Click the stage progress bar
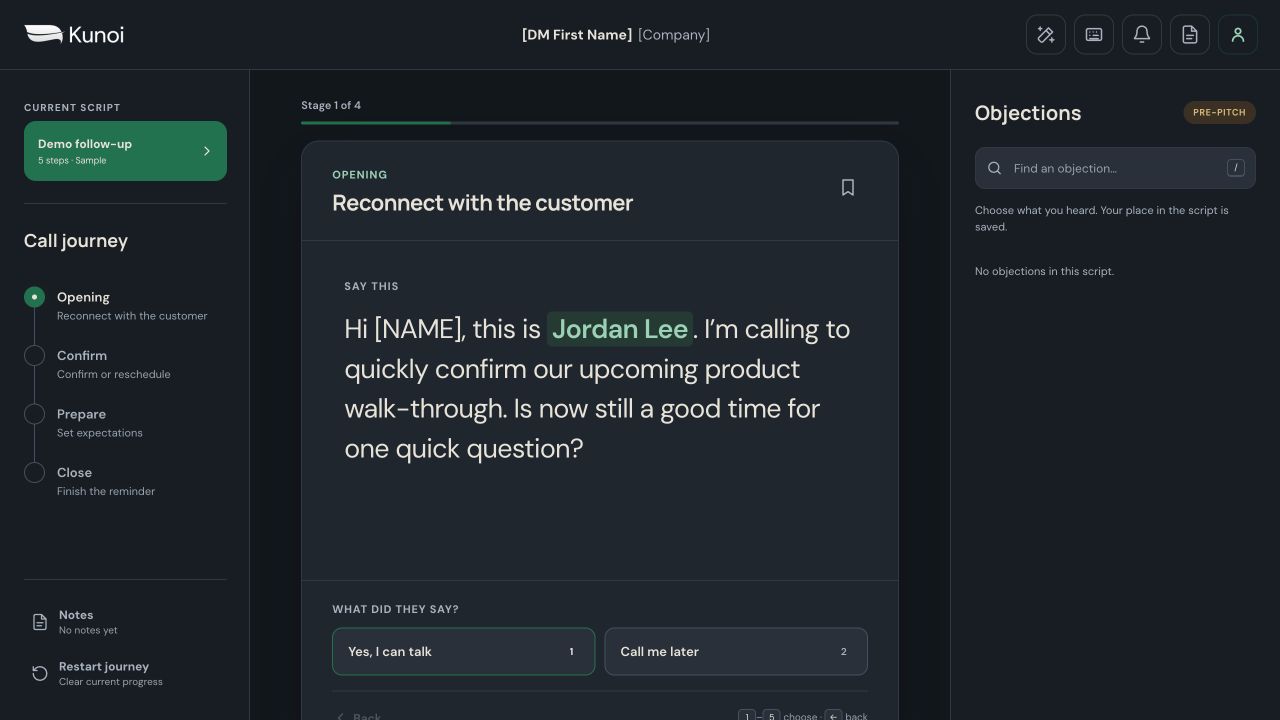Viewport: 1280px width, 720px height. (600, 123)
